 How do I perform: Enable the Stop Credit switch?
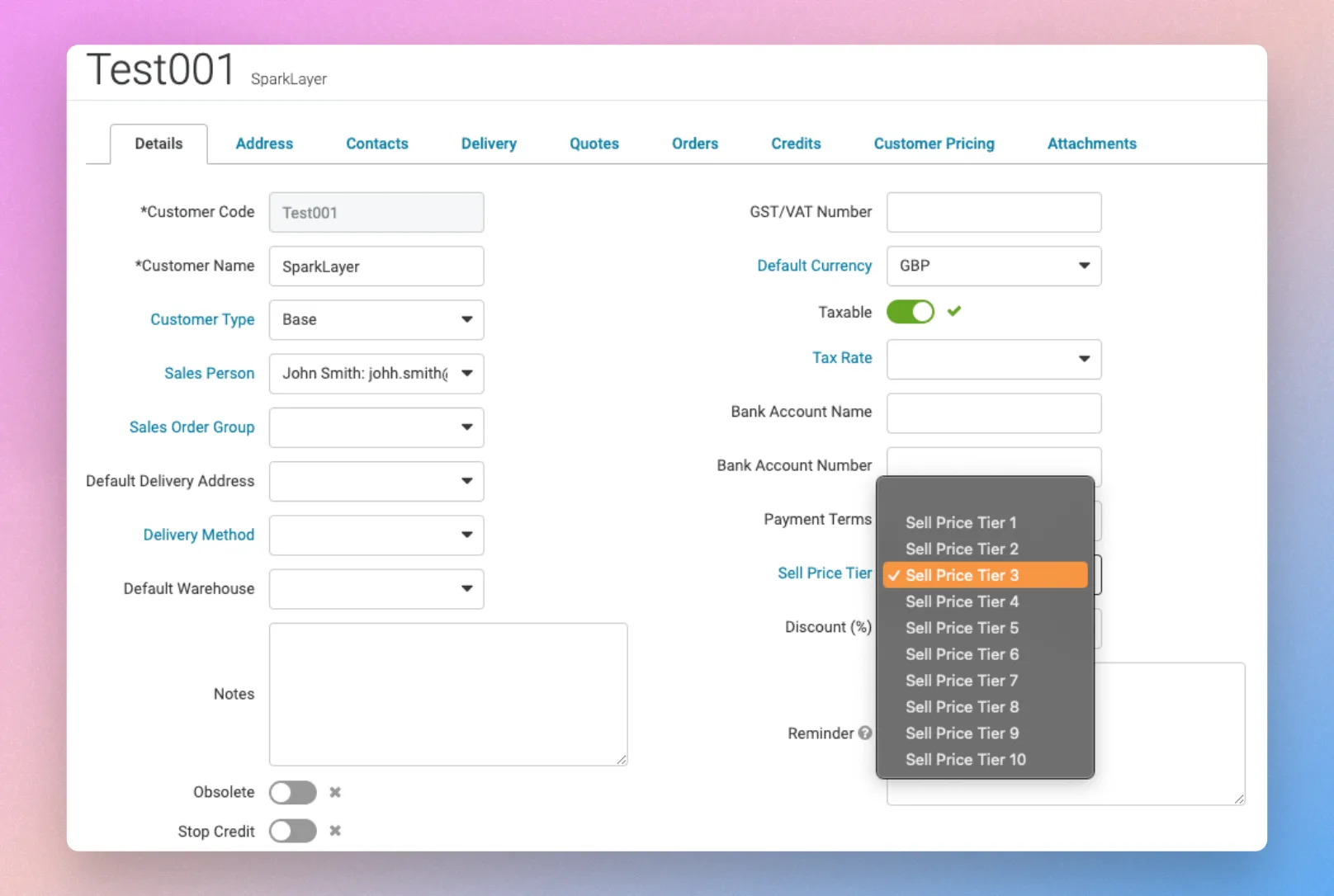point(293,831)
